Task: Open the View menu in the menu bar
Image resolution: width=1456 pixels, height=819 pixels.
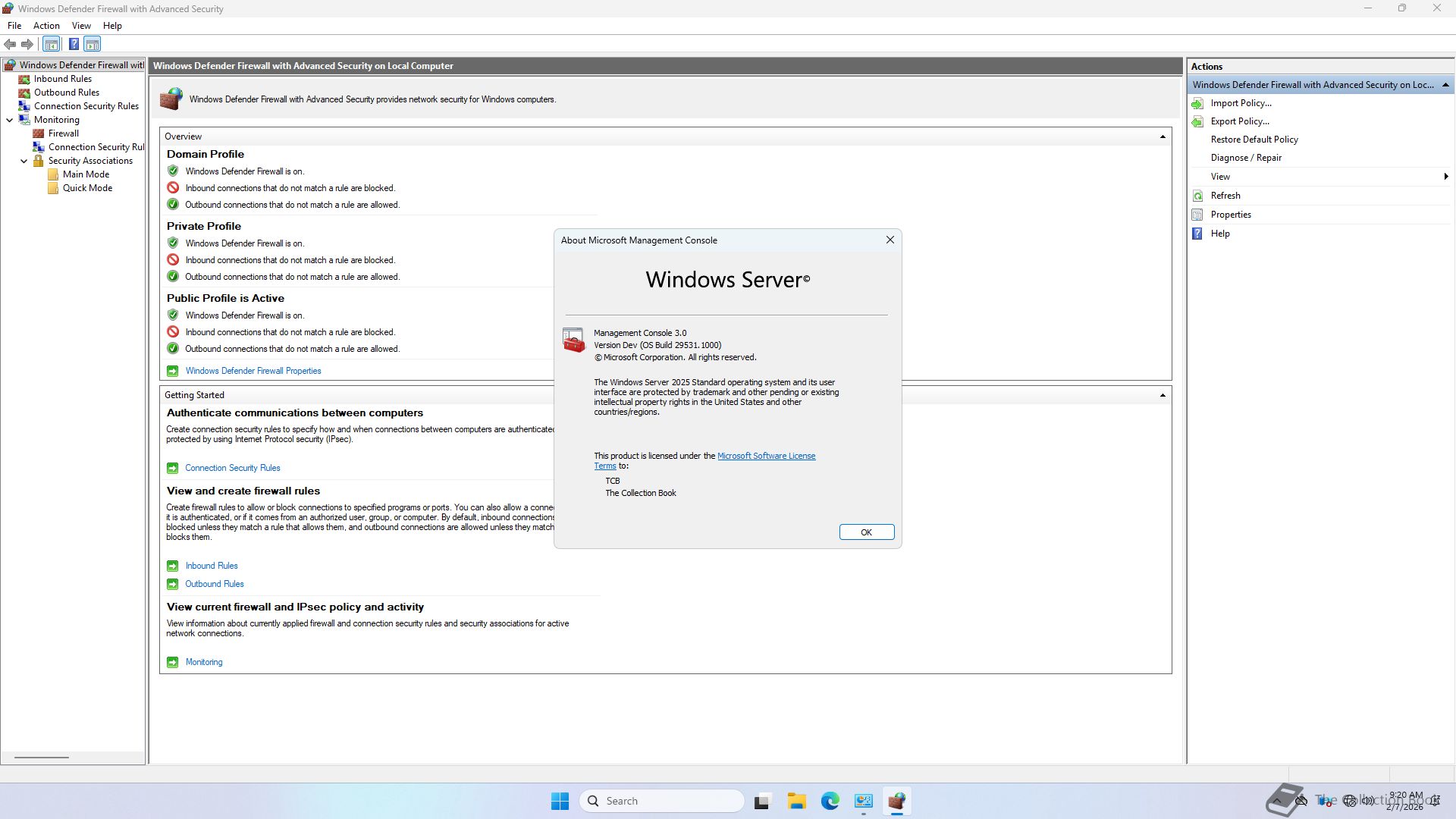Action: [81, 26]
